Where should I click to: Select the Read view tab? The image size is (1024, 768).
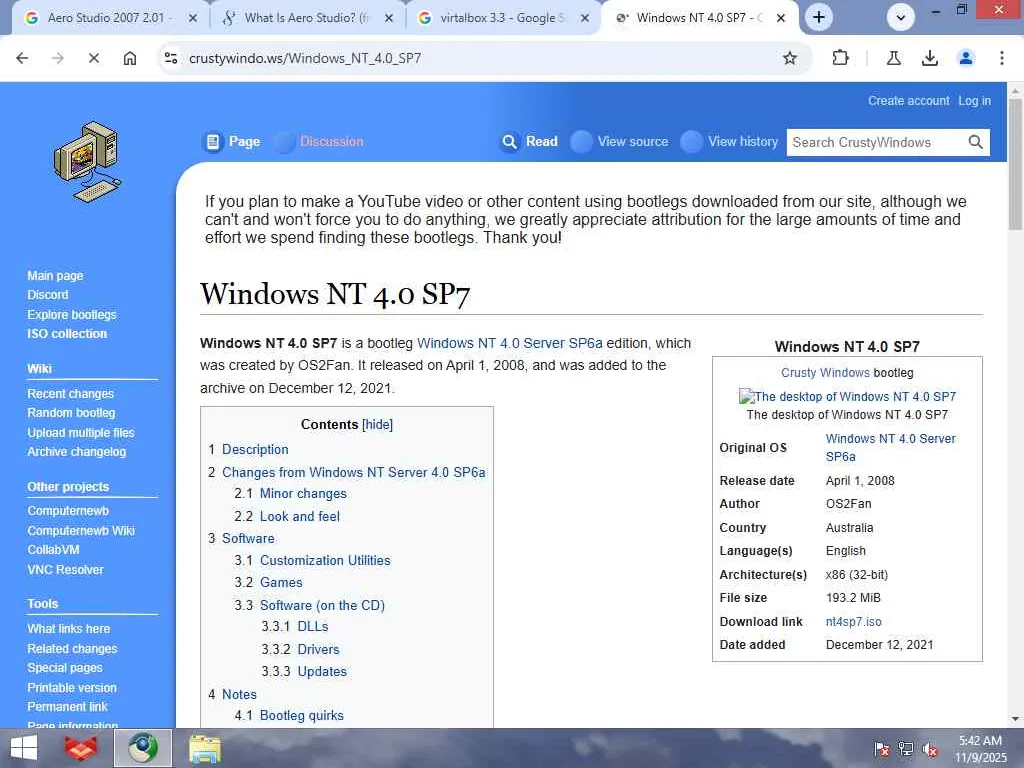point(541,142)
